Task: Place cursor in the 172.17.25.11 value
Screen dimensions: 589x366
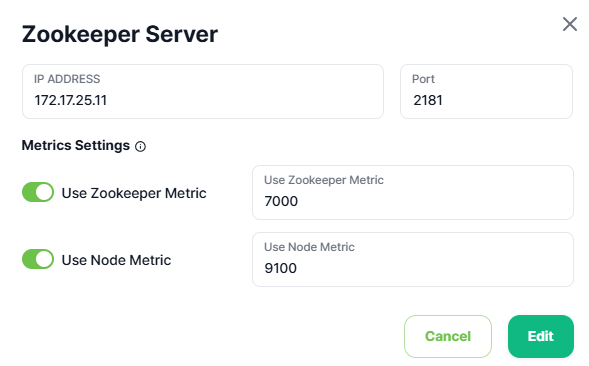Action: (71, 100)
